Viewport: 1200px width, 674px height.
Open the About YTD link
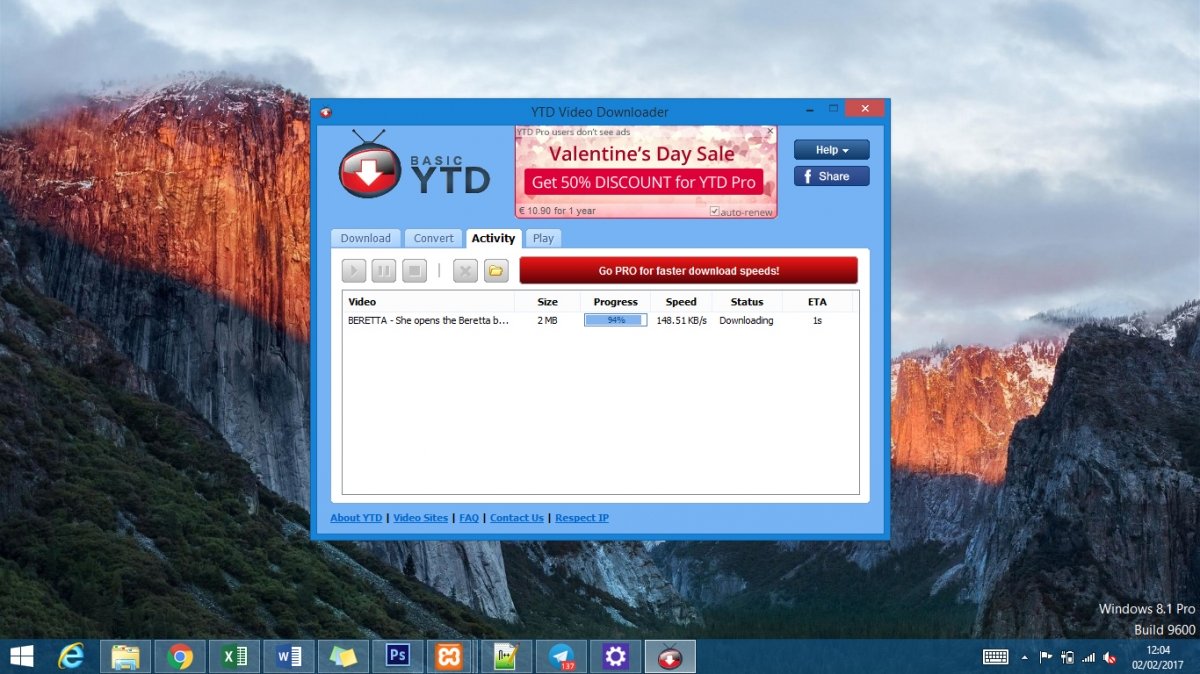coord(356,518)
